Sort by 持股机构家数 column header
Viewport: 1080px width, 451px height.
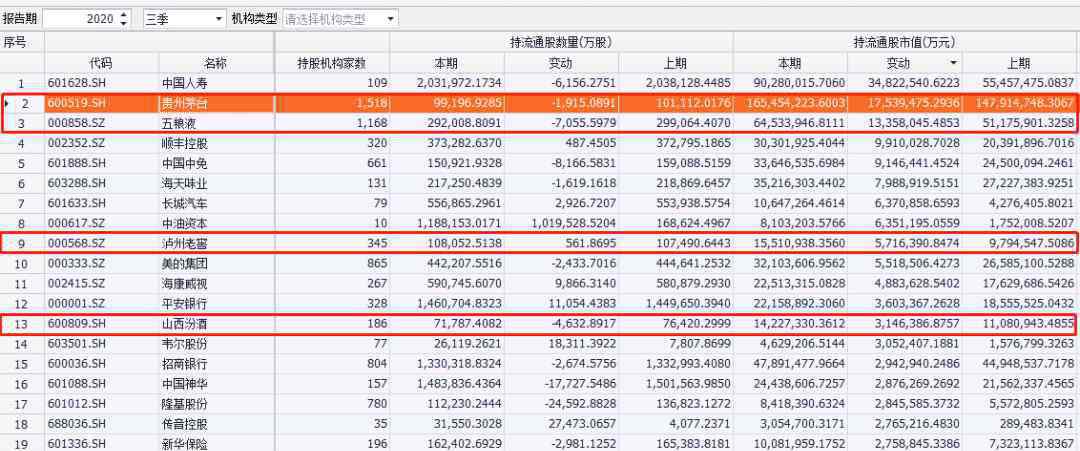[332, 63]
